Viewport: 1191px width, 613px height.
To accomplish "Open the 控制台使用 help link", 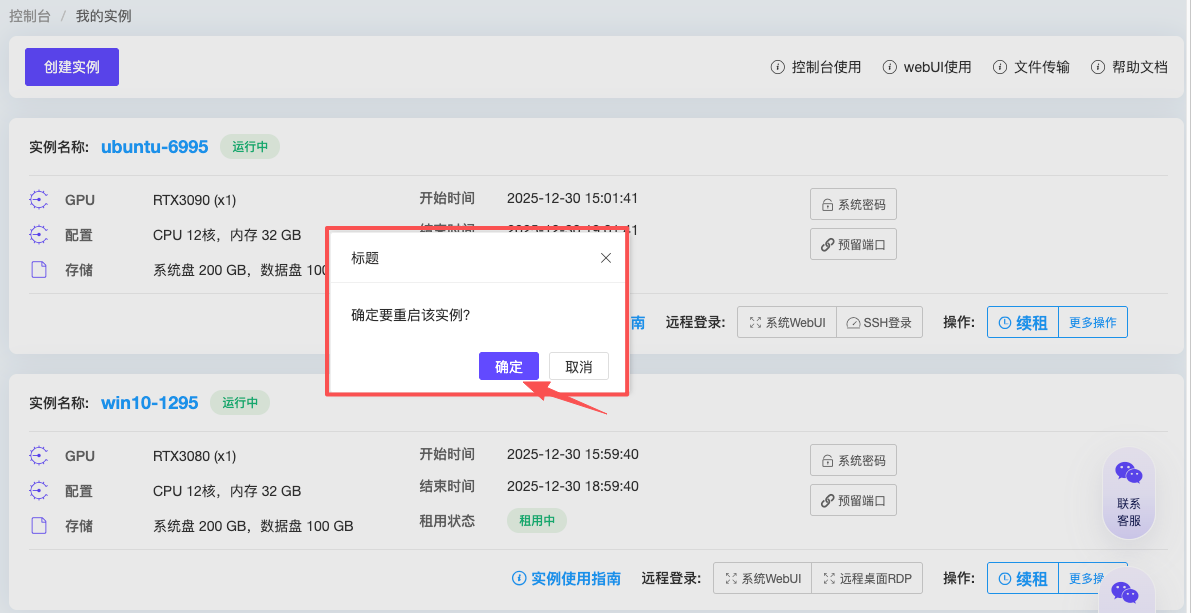I will pos(816,67).
